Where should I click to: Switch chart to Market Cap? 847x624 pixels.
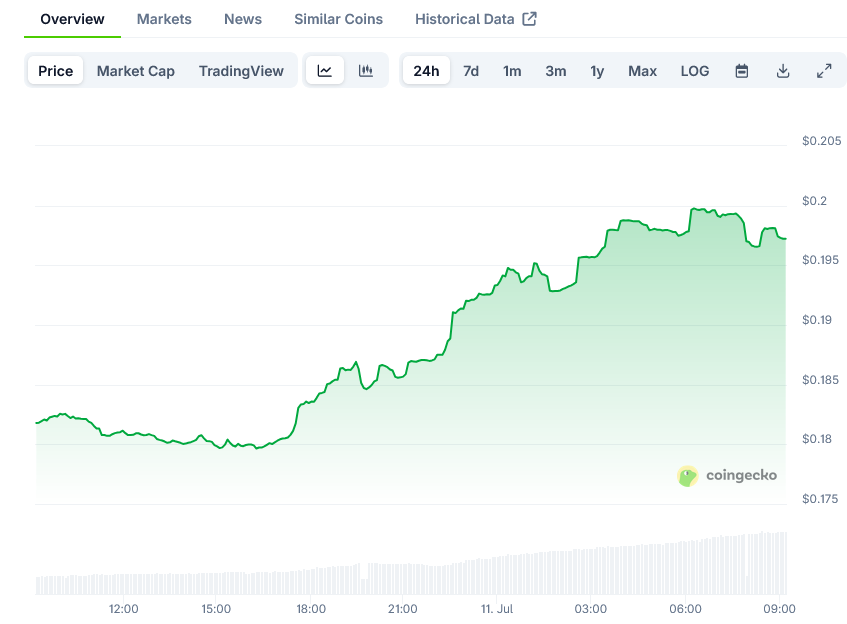pos(136,71)
